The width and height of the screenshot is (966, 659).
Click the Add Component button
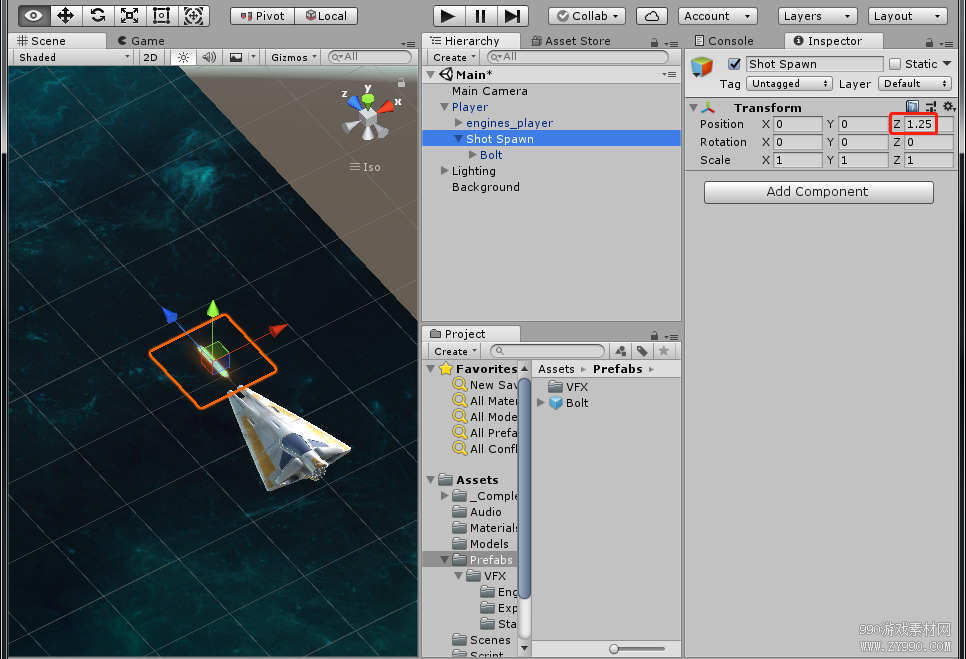818,192
